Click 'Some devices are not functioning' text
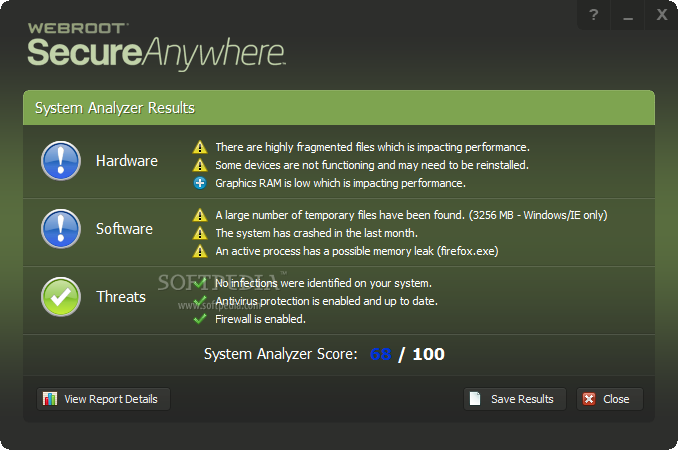678x450 pixels. click(372, 165)
